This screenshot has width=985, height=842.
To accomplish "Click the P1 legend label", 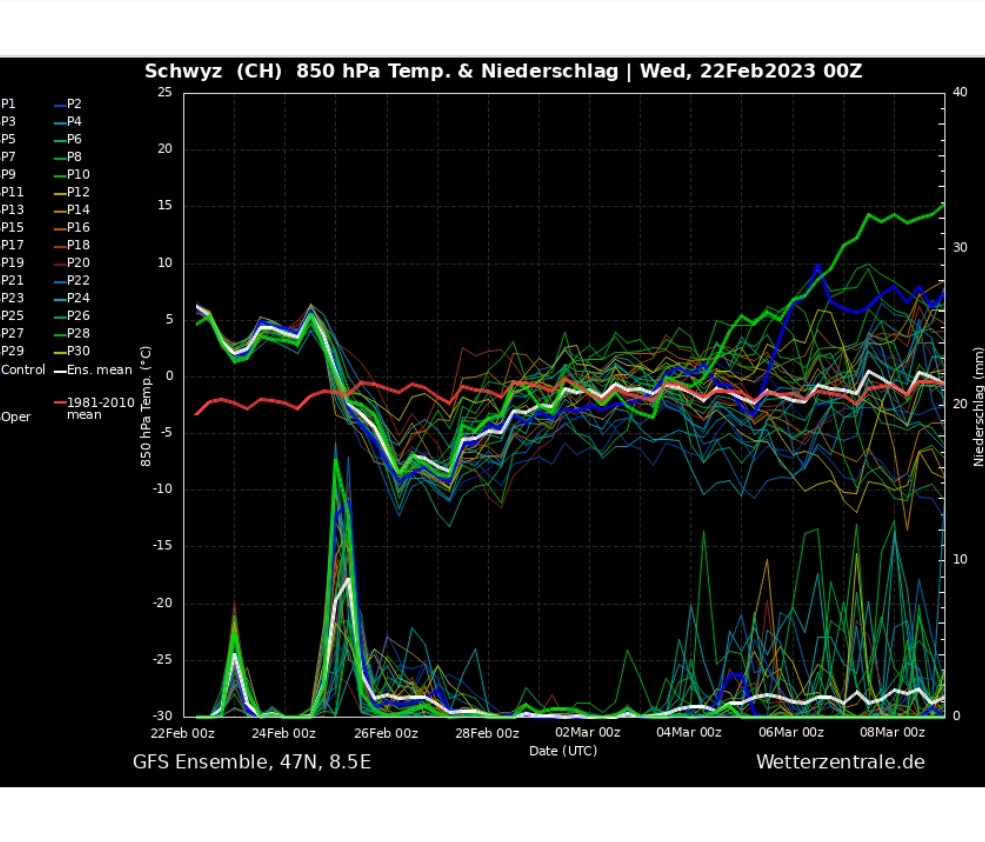I will [x=8, y=103].
